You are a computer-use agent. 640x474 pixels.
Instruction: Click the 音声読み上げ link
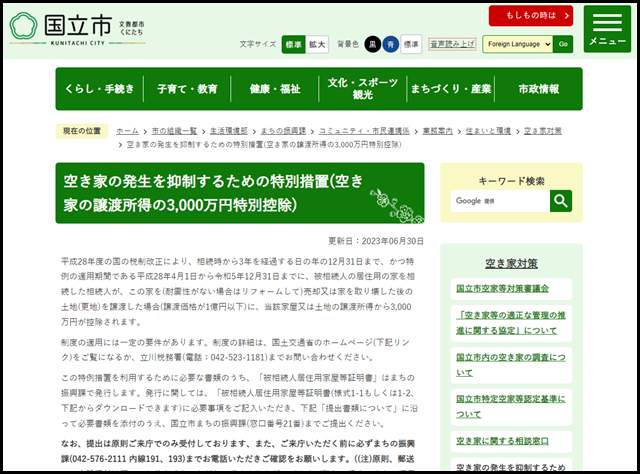tap(452, 44)
